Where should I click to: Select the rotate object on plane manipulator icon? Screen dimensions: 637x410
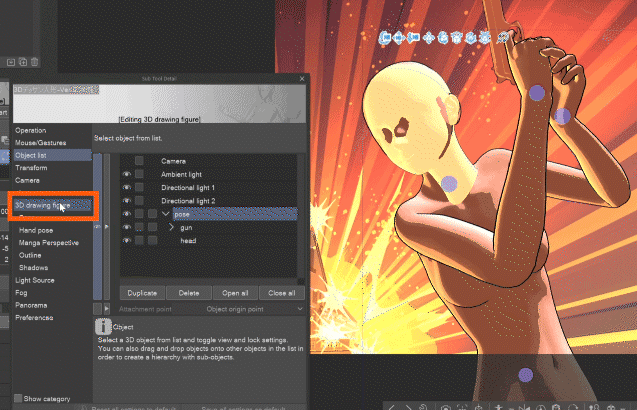(x=457, y=38)
